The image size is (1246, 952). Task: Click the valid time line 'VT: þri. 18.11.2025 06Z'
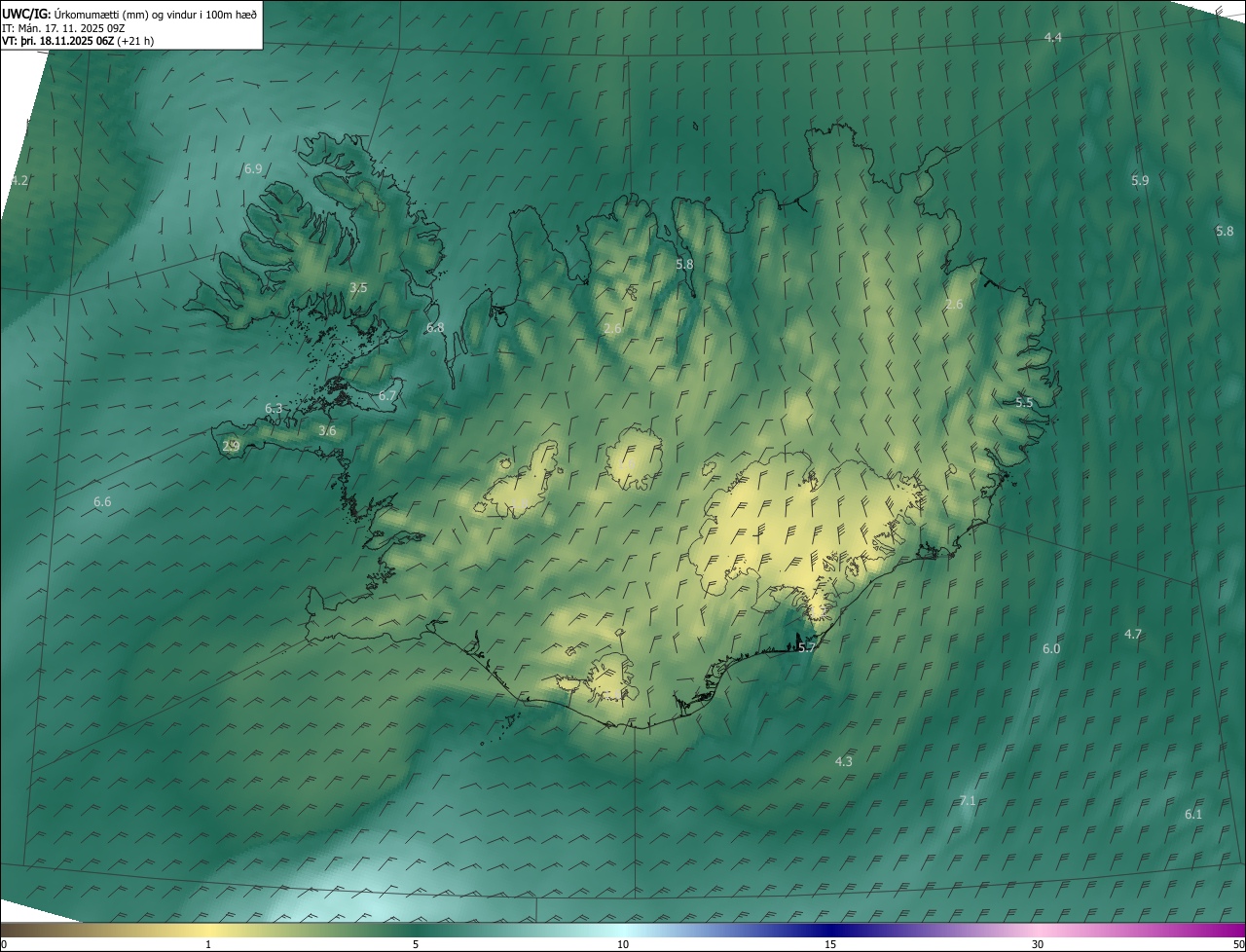[57, 41]
